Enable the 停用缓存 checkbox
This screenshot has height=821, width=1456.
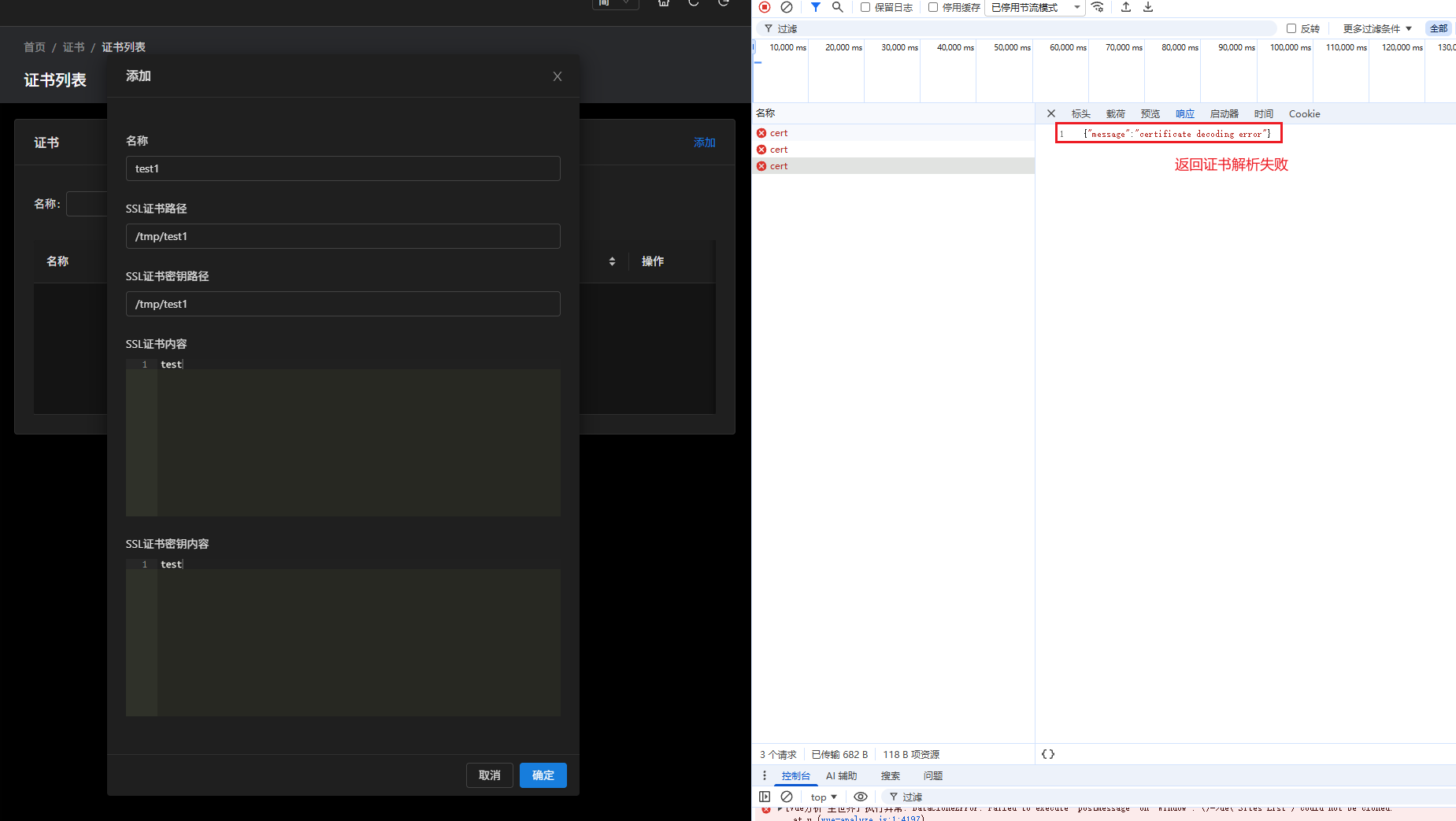pyautogui.click(x=933, y=7)
